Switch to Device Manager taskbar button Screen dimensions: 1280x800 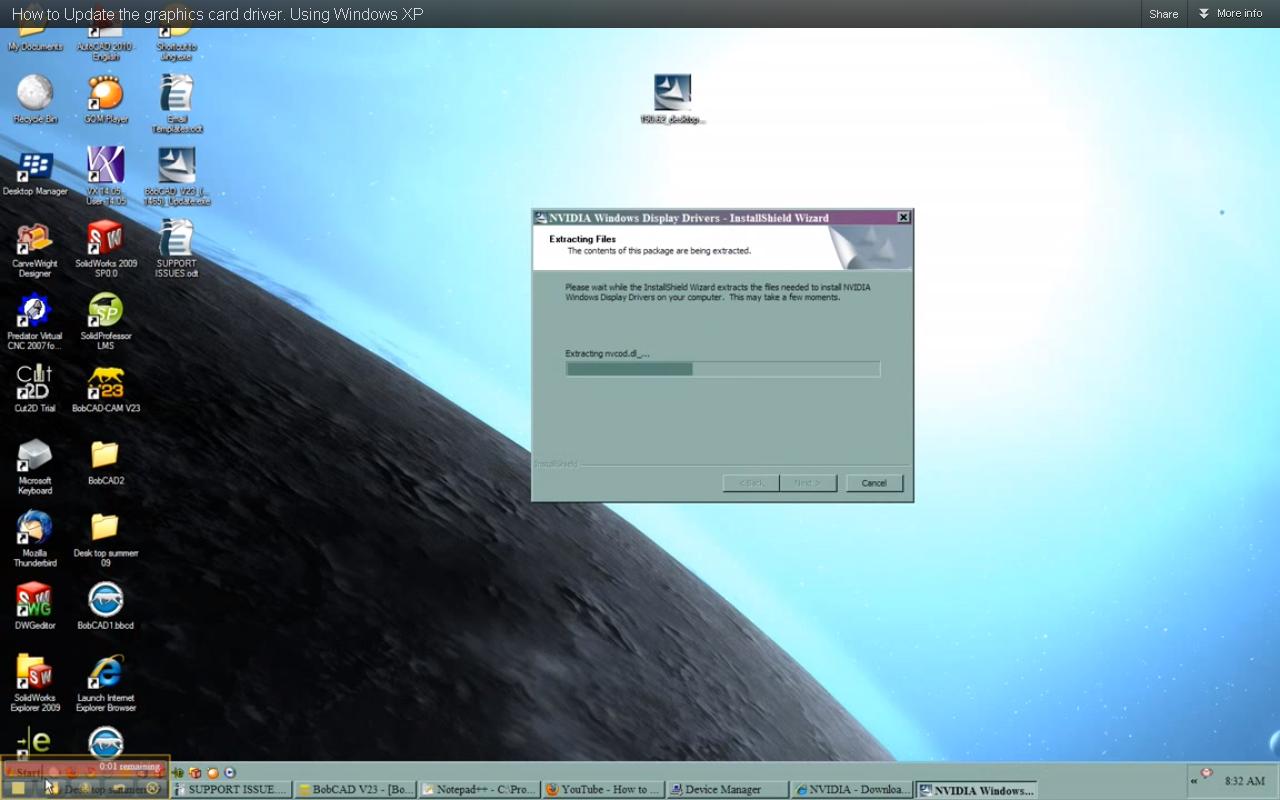point(728,790)
